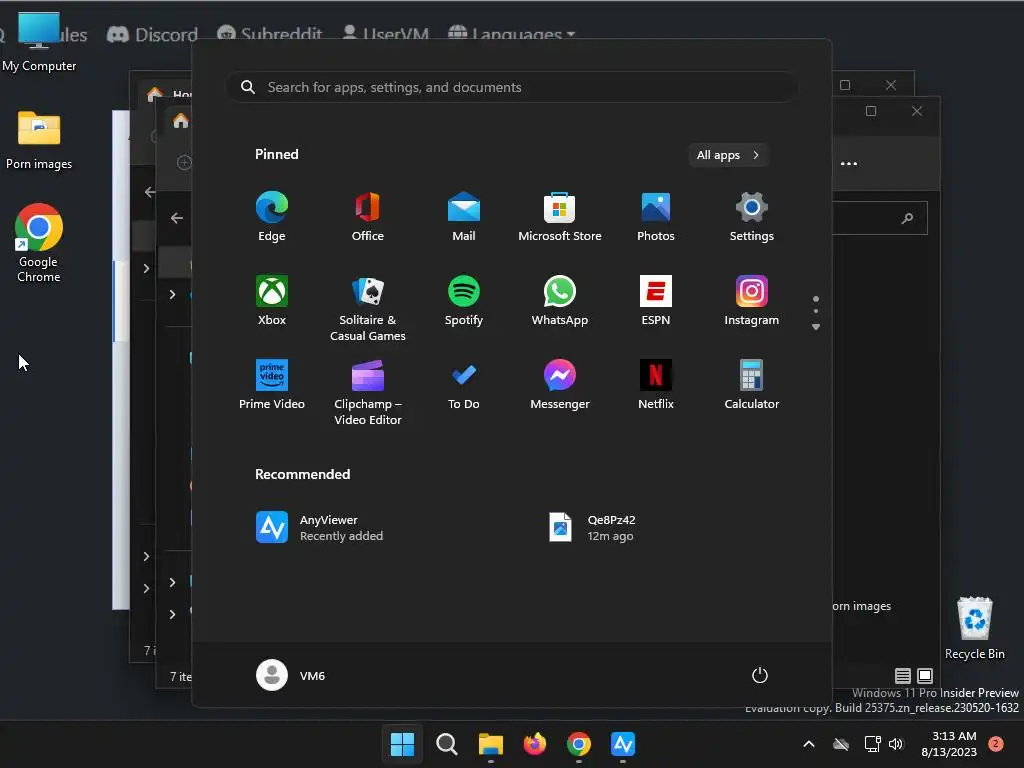1024x768 pixels.
Task: Open the Instagram pinned app
Action: (x=752, y=300)
